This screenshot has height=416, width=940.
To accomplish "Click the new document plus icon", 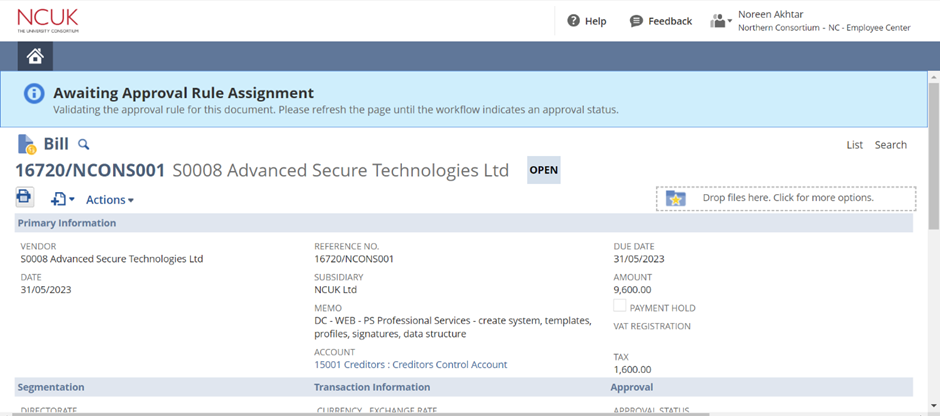I will point(58,200).
